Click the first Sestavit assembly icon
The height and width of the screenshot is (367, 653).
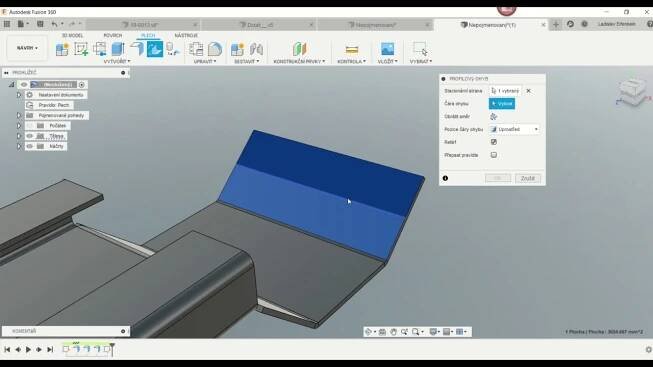pyautogui.click(x=237, y=49)
